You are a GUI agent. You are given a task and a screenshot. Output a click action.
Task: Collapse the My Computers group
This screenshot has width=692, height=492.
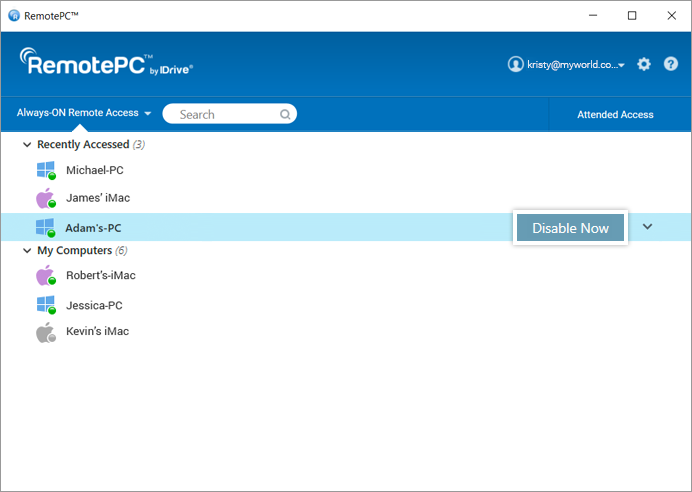pyautogui.click(x=27, y=251)
